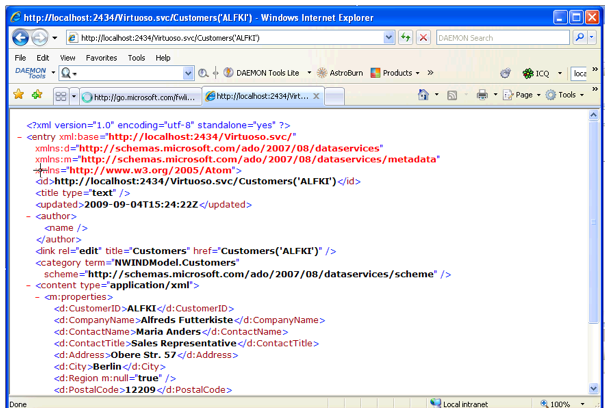613x420 pixels.
Task: Click the Maria Anders contact name text
Action: pos(168,332)
